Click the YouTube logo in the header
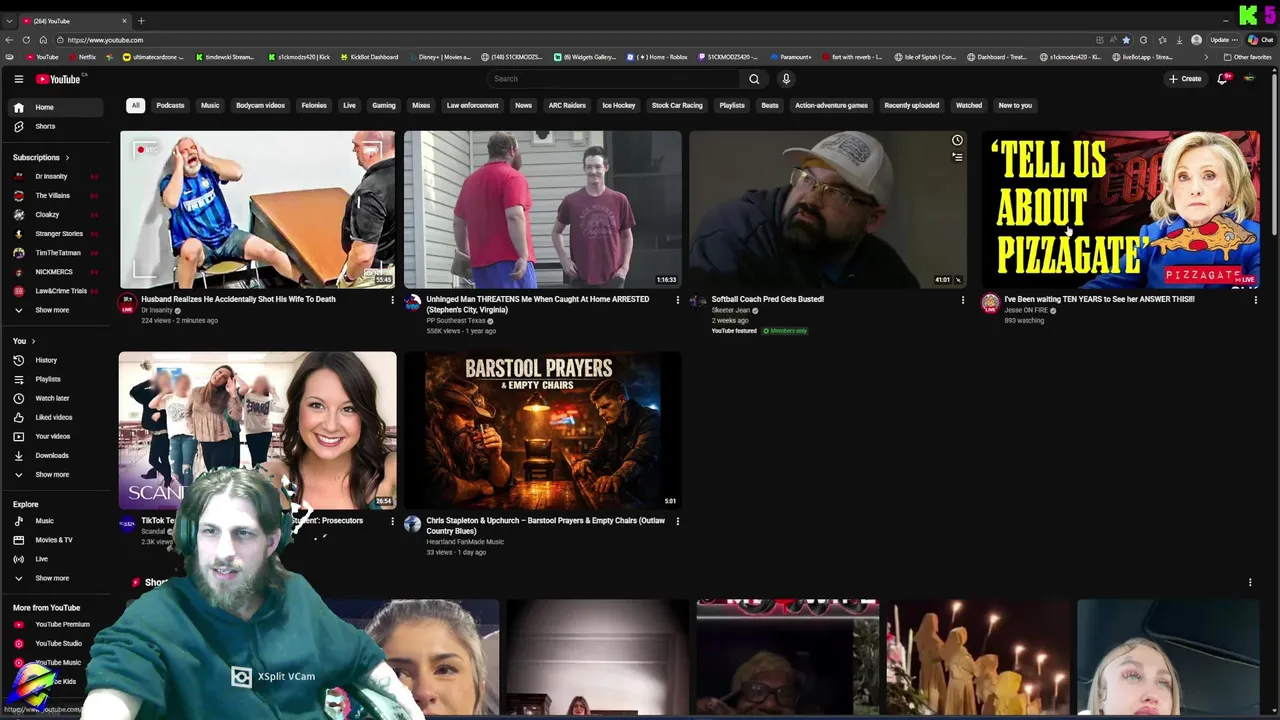Image resolution: width=1280 pixels, height=720 pixels. pos(58,79)
